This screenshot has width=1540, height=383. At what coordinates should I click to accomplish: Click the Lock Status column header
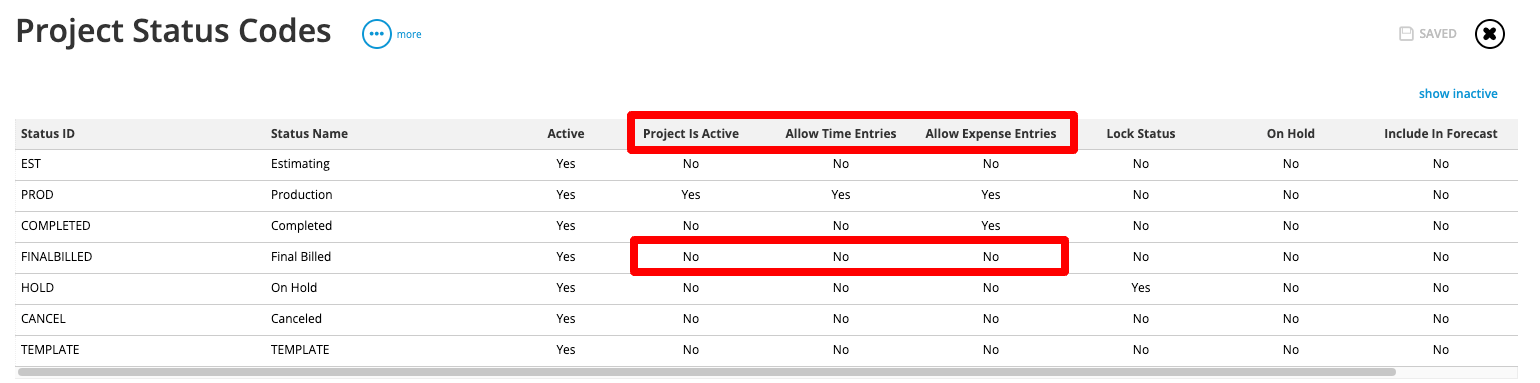[1141, 134]
